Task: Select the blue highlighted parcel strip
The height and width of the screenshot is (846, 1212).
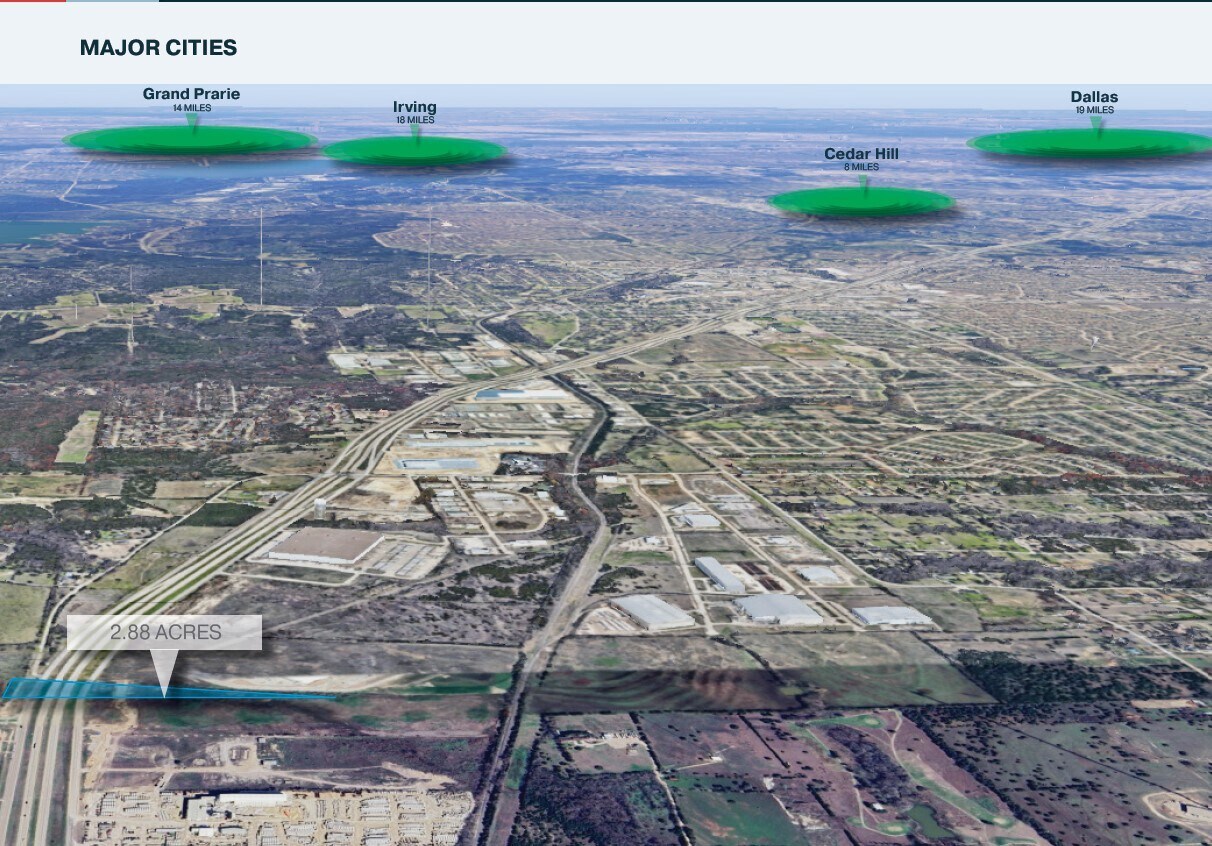Action: pyautogui.click(x=100, y=690)
